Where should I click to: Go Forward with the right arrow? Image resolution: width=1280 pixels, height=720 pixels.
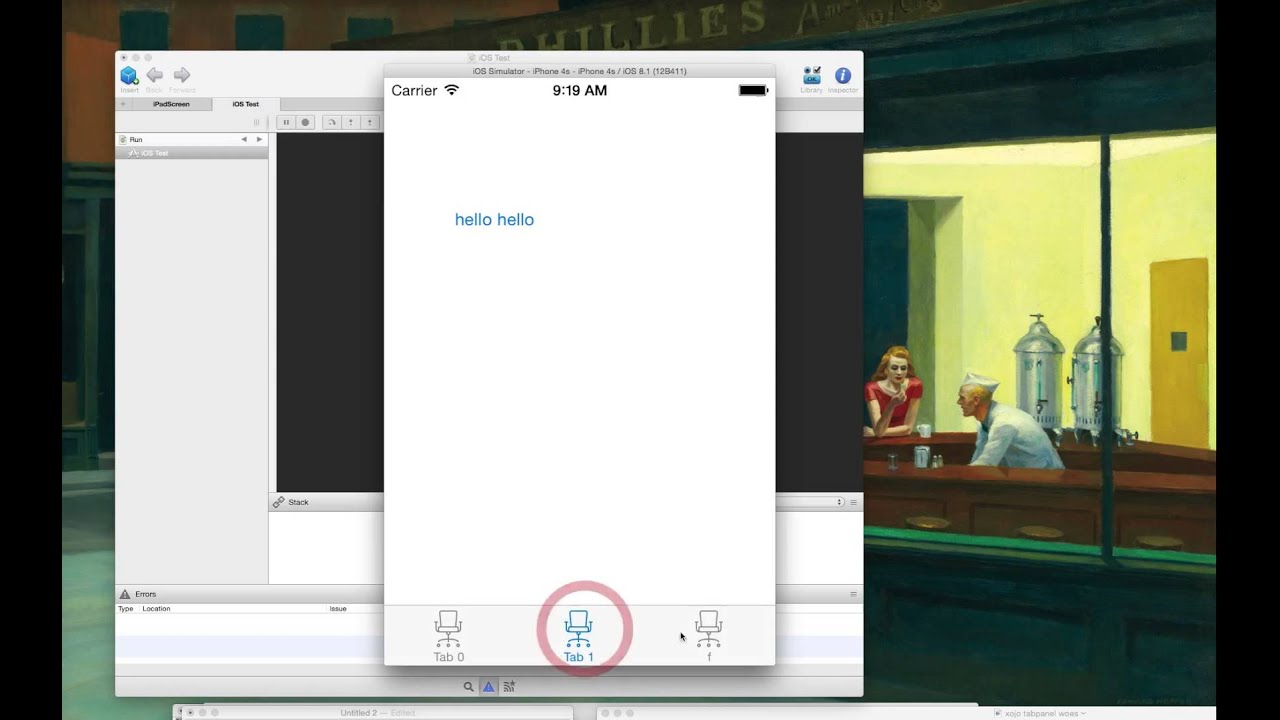click(x=181, y=75)
